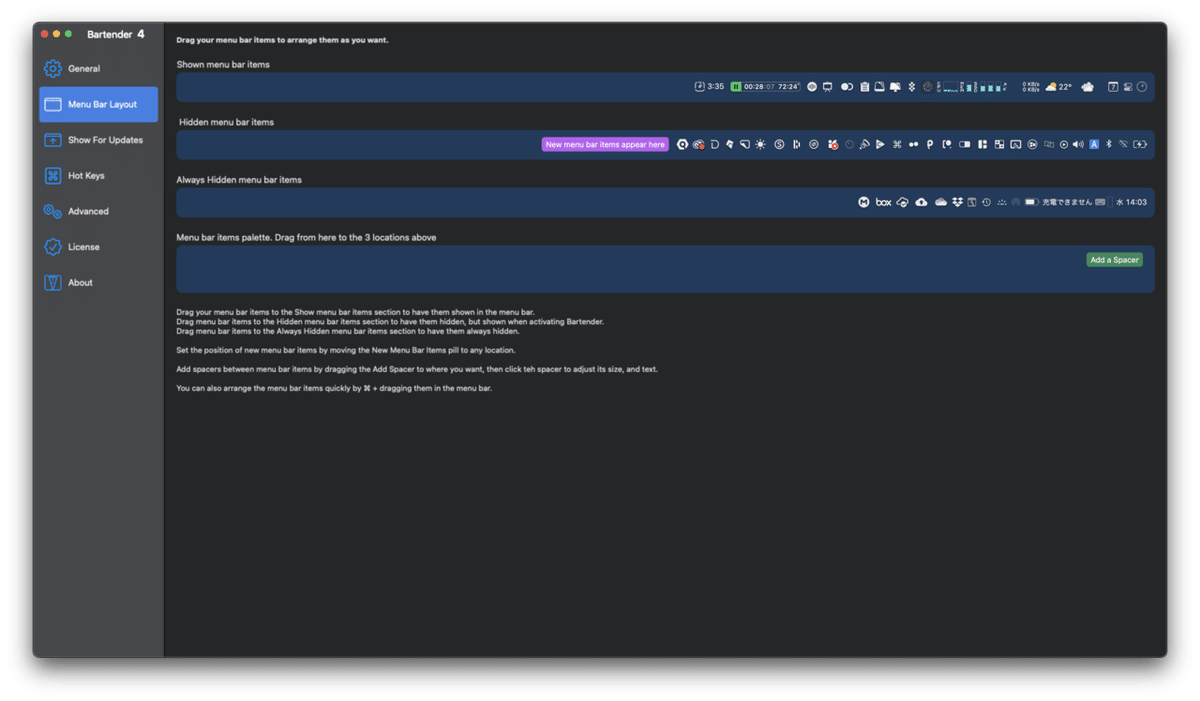Click the dollar circle icon in hidden items
1200x701 pixels.
(779, 145)
